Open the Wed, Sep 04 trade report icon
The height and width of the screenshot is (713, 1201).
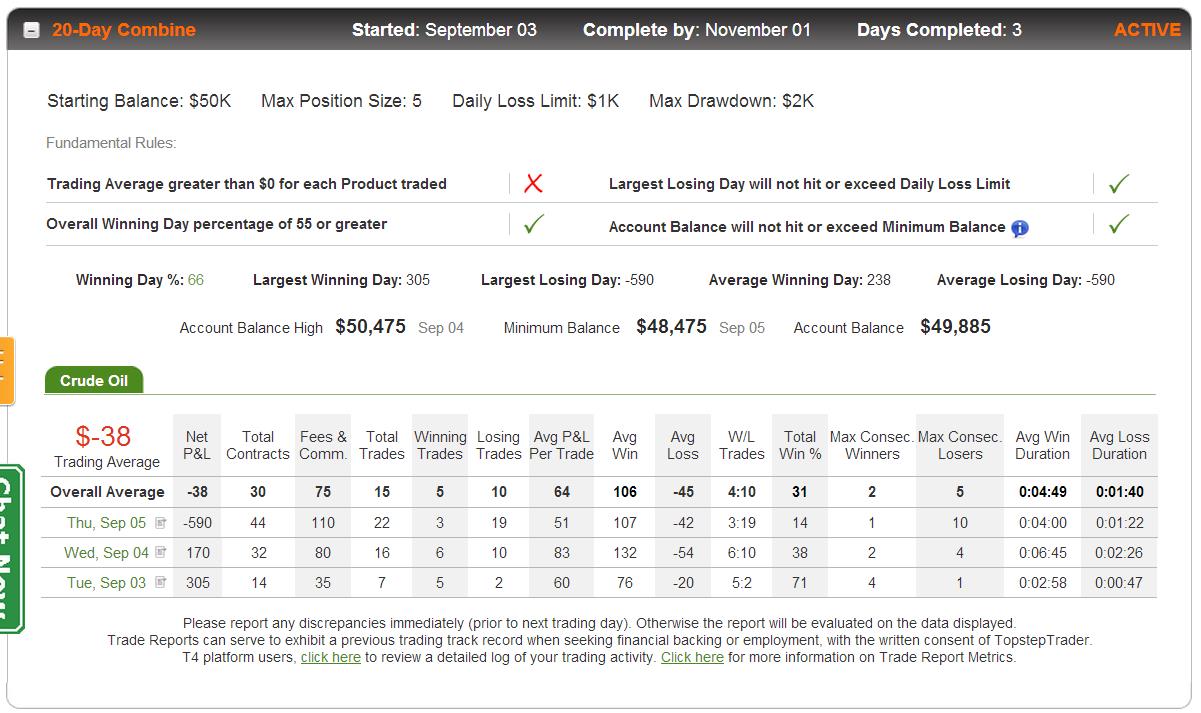point(161,552)
